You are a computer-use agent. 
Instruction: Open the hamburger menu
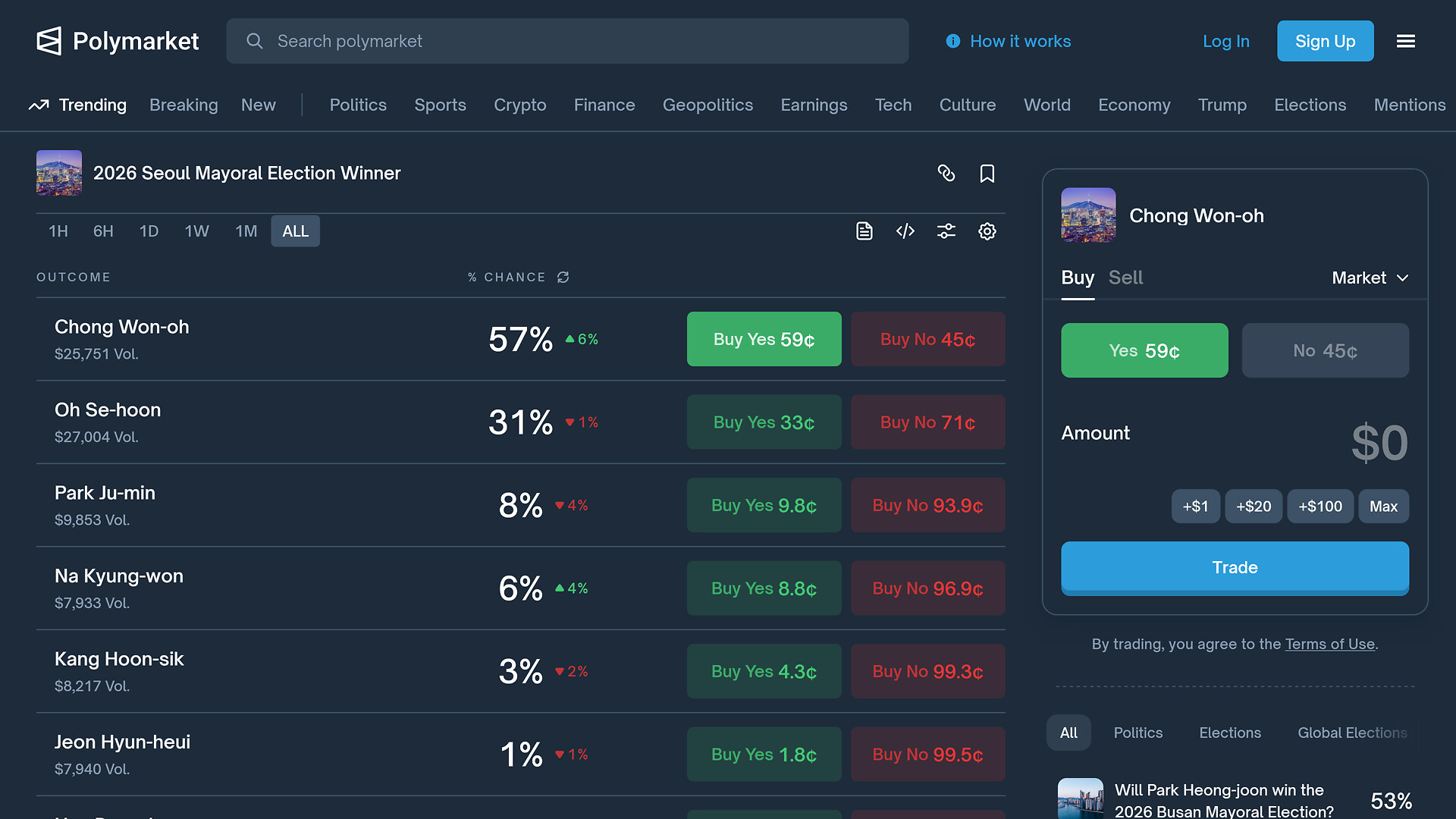1405,41
